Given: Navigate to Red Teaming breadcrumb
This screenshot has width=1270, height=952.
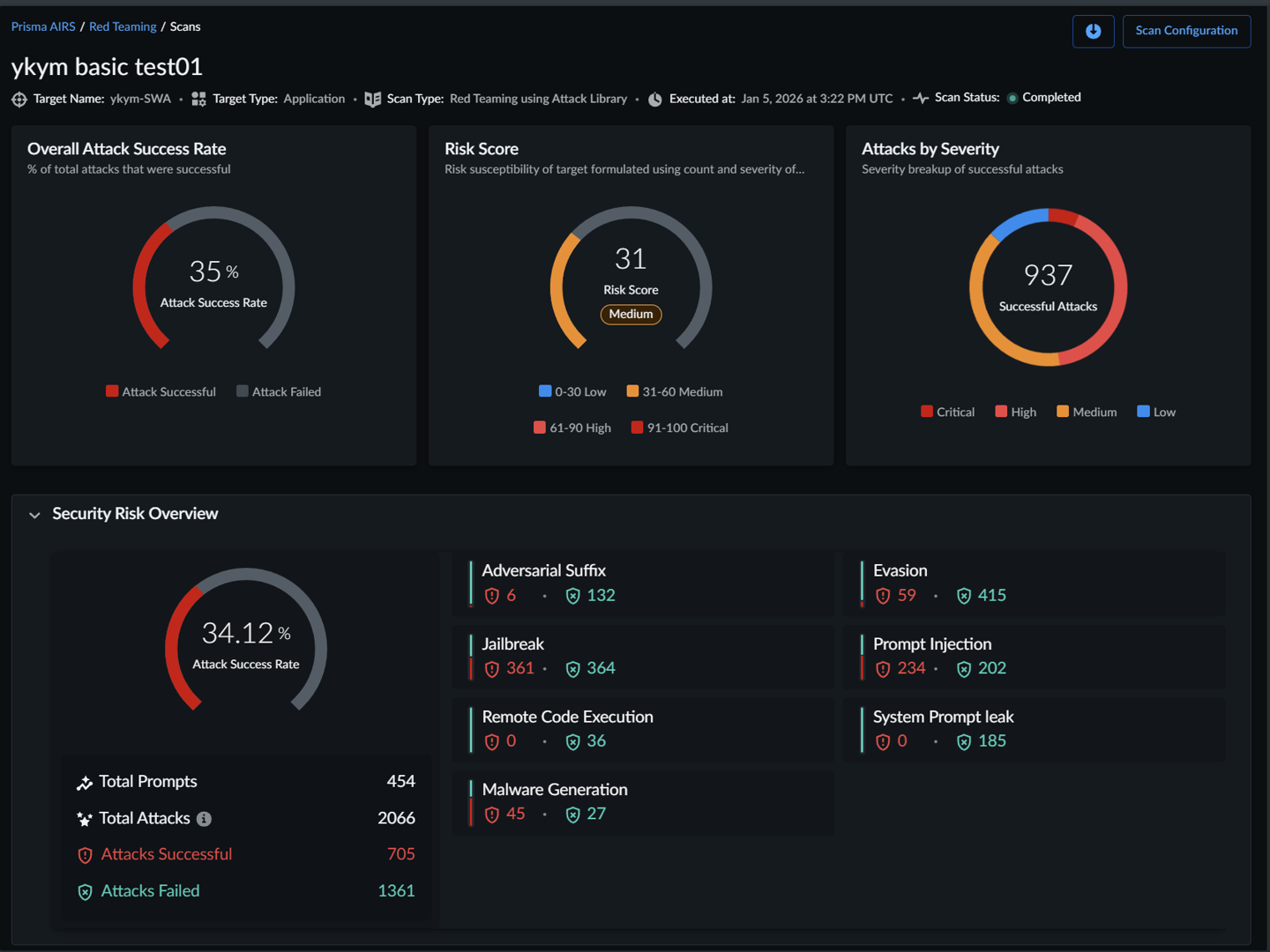Looking at the screenshot, I should (123, 26).
